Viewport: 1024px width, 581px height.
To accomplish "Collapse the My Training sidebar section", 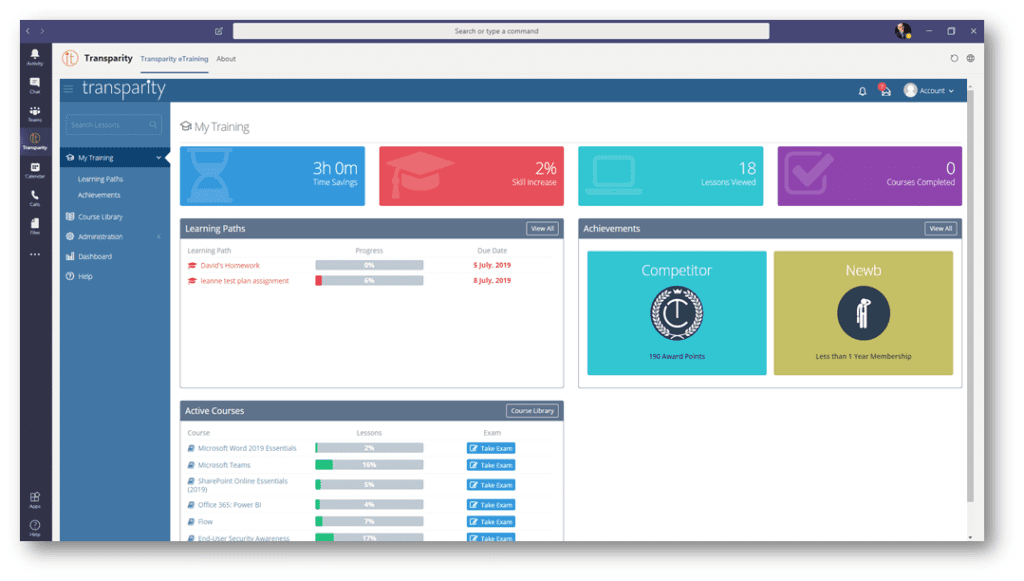I will coord(158,158).
